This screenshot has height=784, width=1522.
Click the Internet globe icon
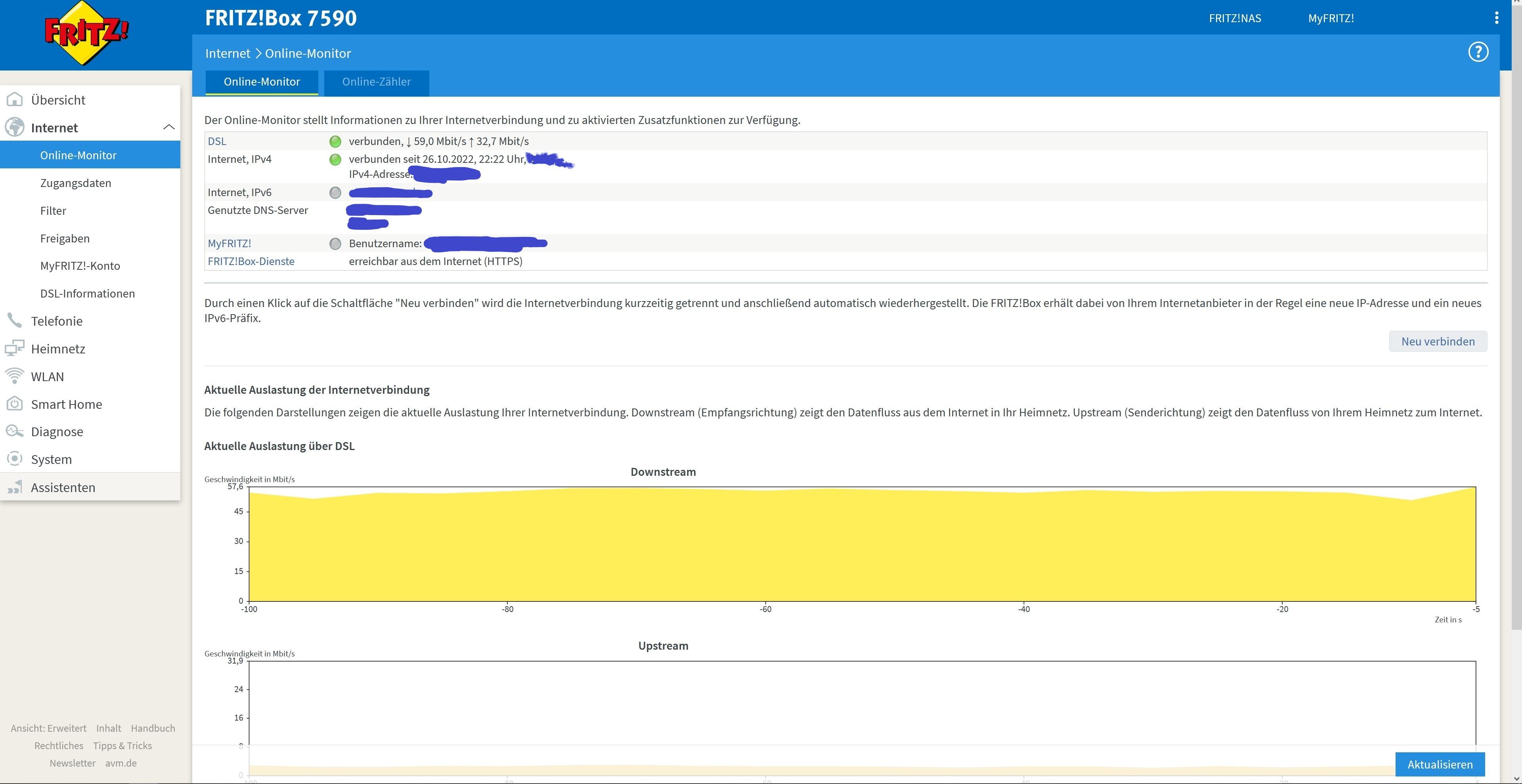coord(15,128)
